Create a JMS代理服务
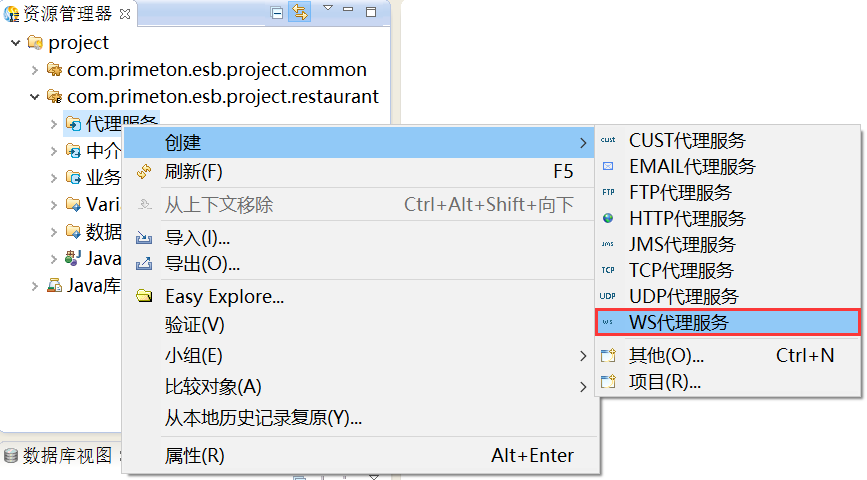This screenshot has height=480, width=867. [728, 244]
